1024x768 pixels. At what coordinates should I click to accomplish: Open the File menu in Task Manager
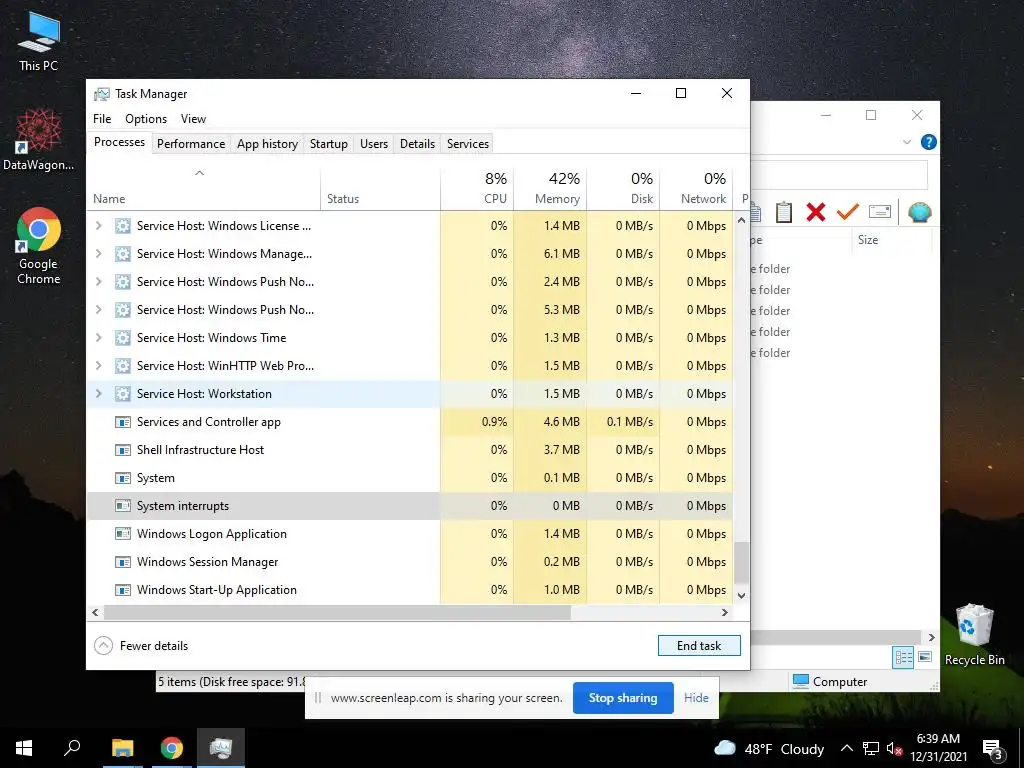click(102, 119)
